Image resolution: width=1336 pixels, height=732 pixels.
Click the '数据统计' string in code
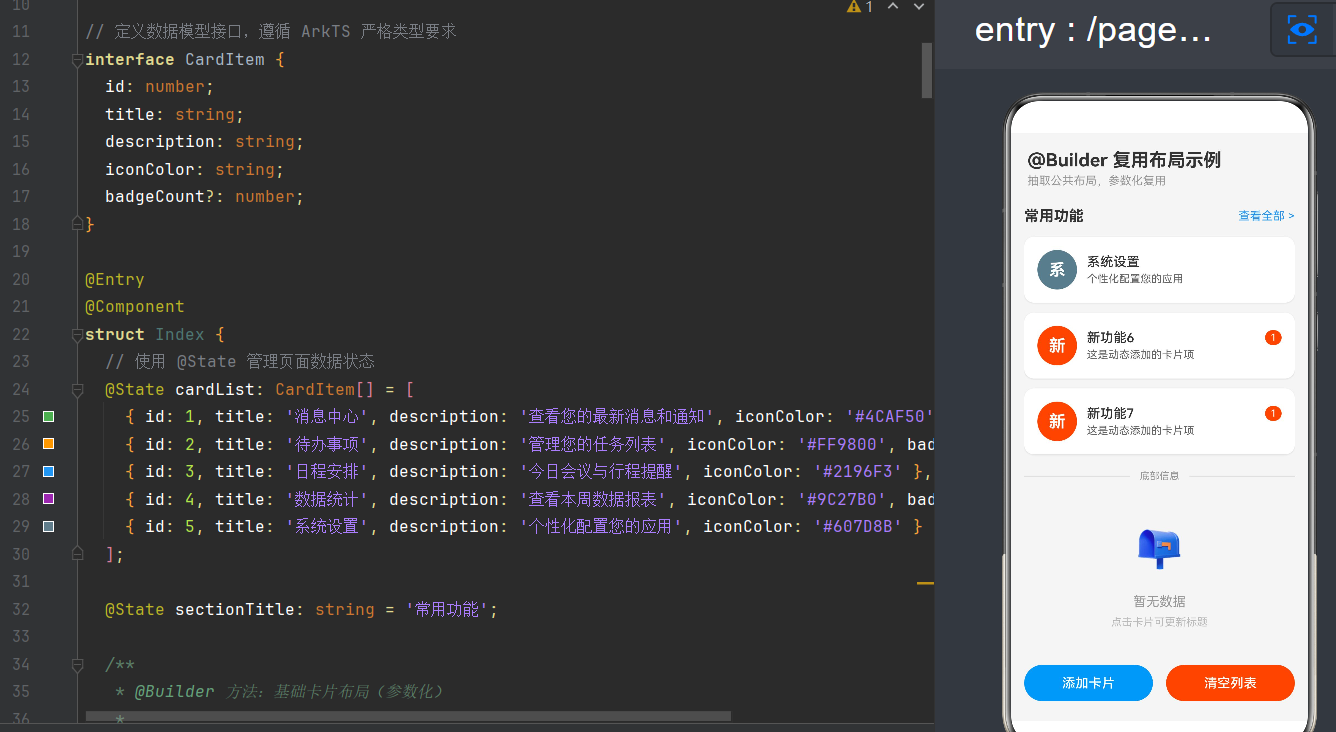click(x=328, y=500)
